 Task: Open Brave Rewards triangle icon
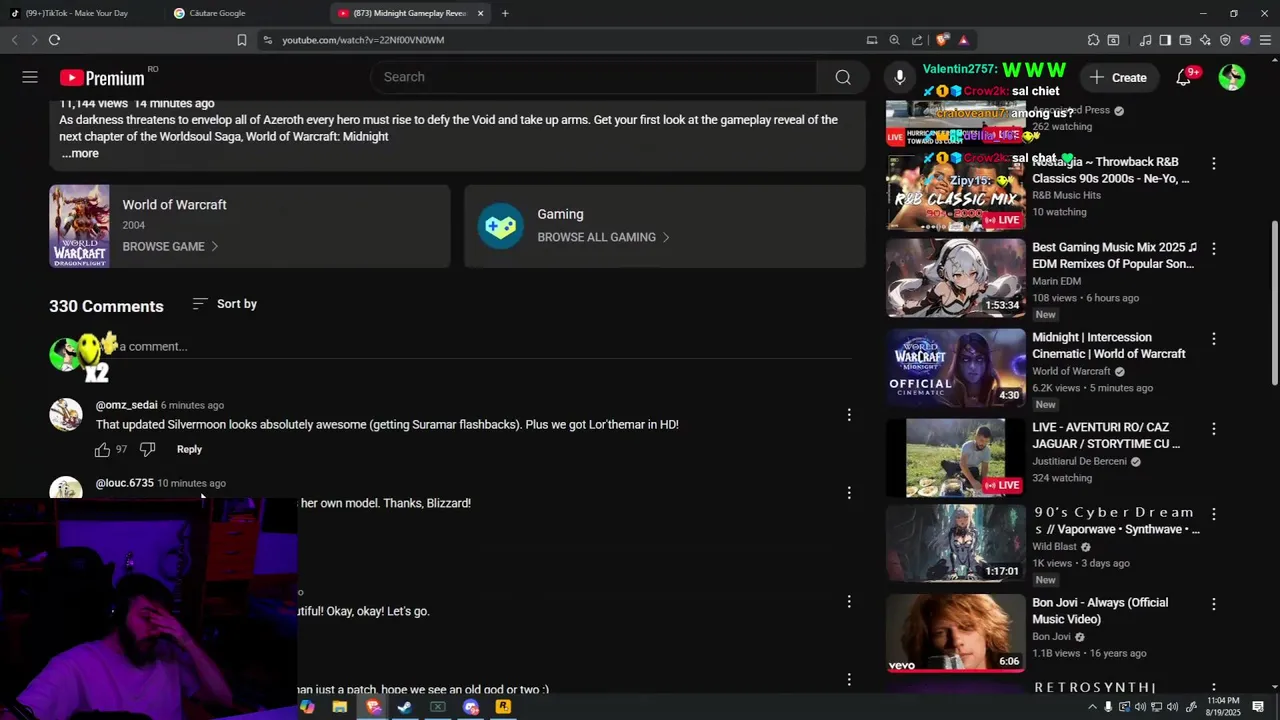(963, 40)
